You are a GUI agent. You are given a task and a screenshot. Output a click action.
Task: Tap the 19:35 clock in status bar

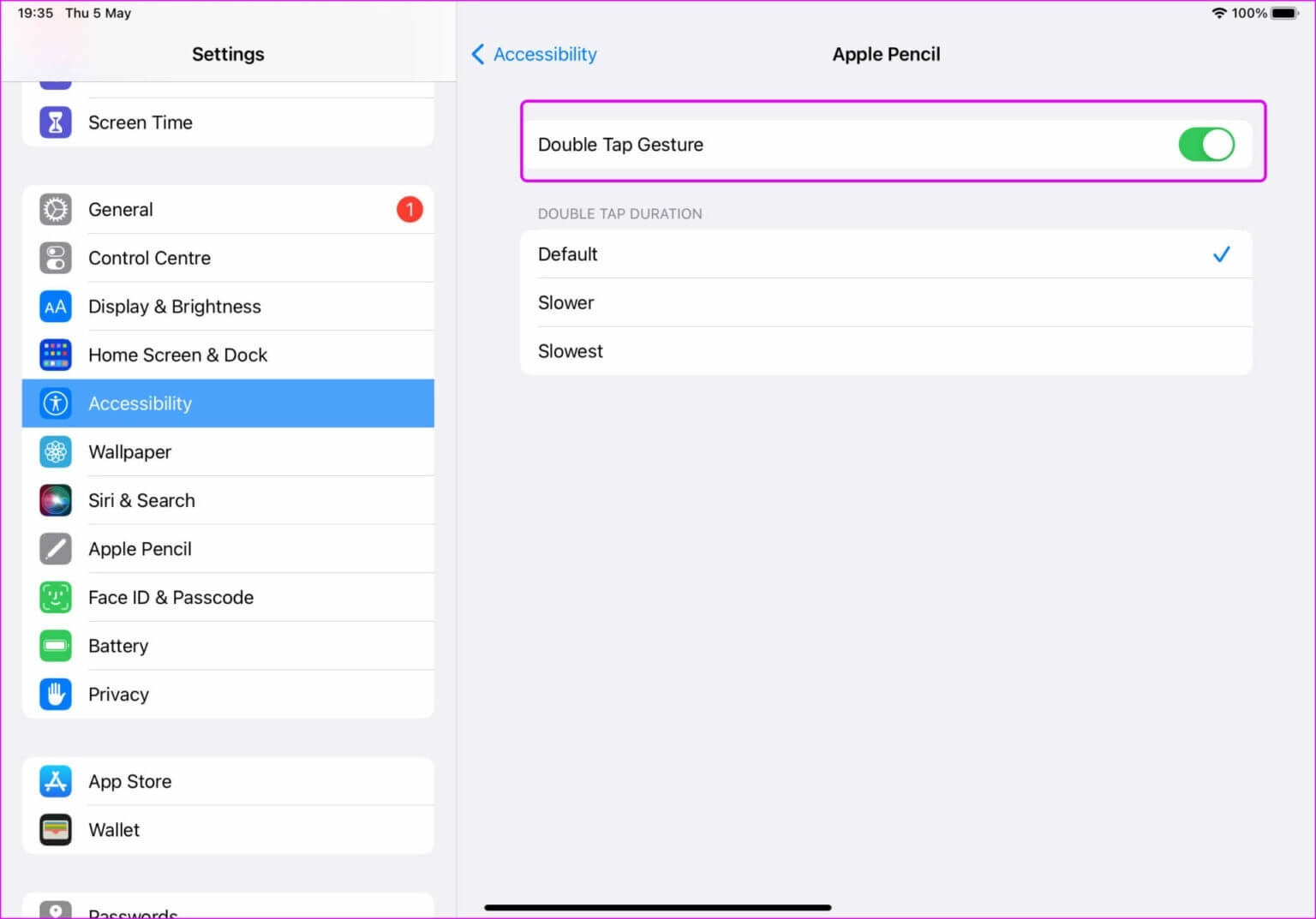[x=35, y=13]
